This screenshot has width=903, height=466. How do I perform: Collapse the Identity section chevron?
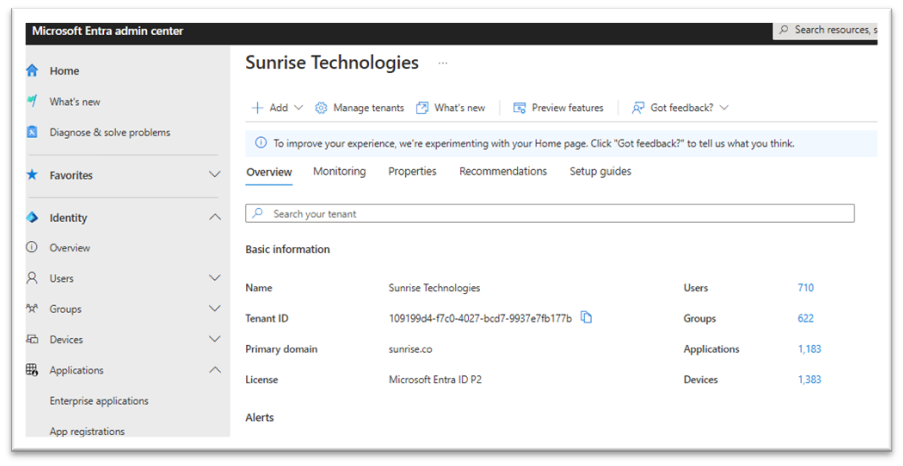coord(215,217)
